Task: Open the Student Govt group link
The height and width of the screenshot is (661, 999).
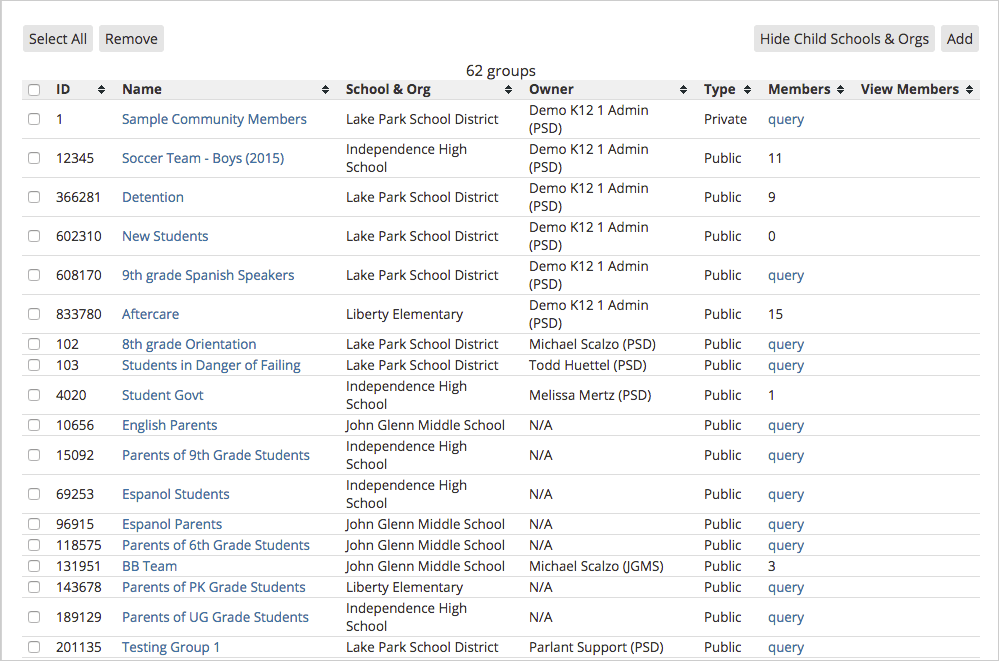Action: tap(162, 395)
